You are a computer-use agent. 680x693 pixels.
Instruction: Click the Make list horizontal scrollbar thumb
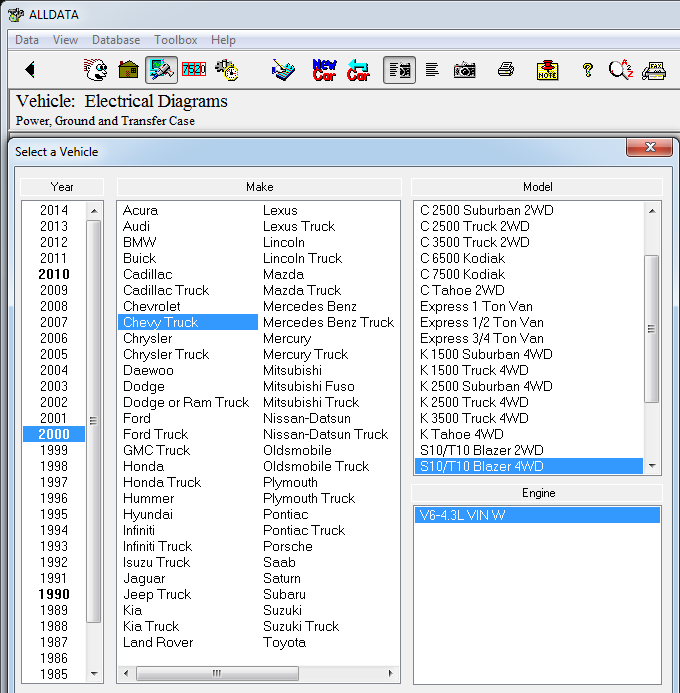tap(217, 674)
